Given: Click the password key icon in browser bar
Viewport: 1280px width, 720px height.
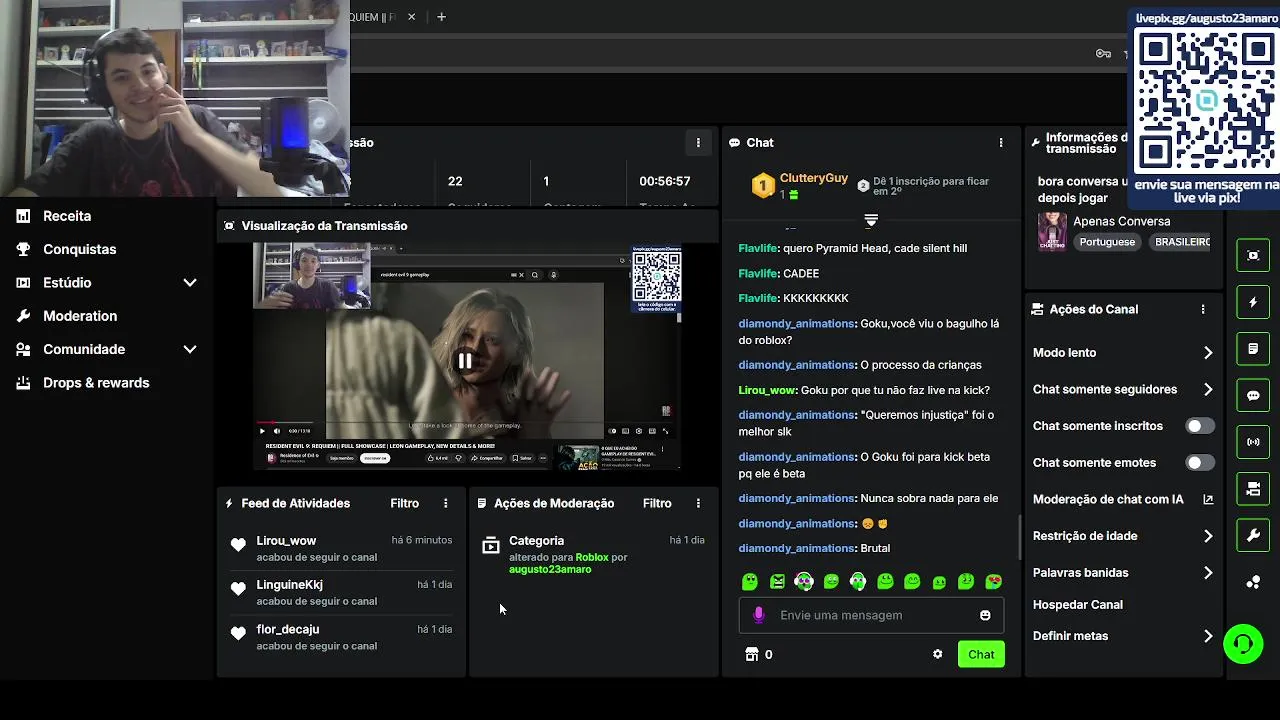Looking at the screenshot, I should pyautogui.click(x=1103, y=54).
